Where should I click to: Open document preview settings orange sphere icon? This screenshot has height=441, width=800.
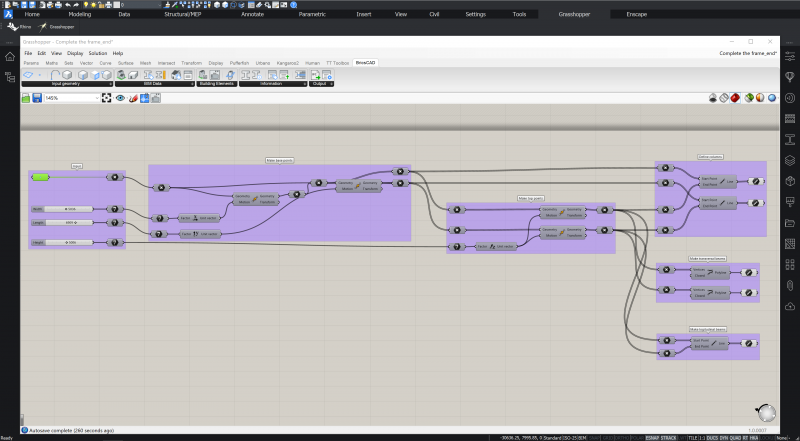pyautogui.click(x=760, y=98)
